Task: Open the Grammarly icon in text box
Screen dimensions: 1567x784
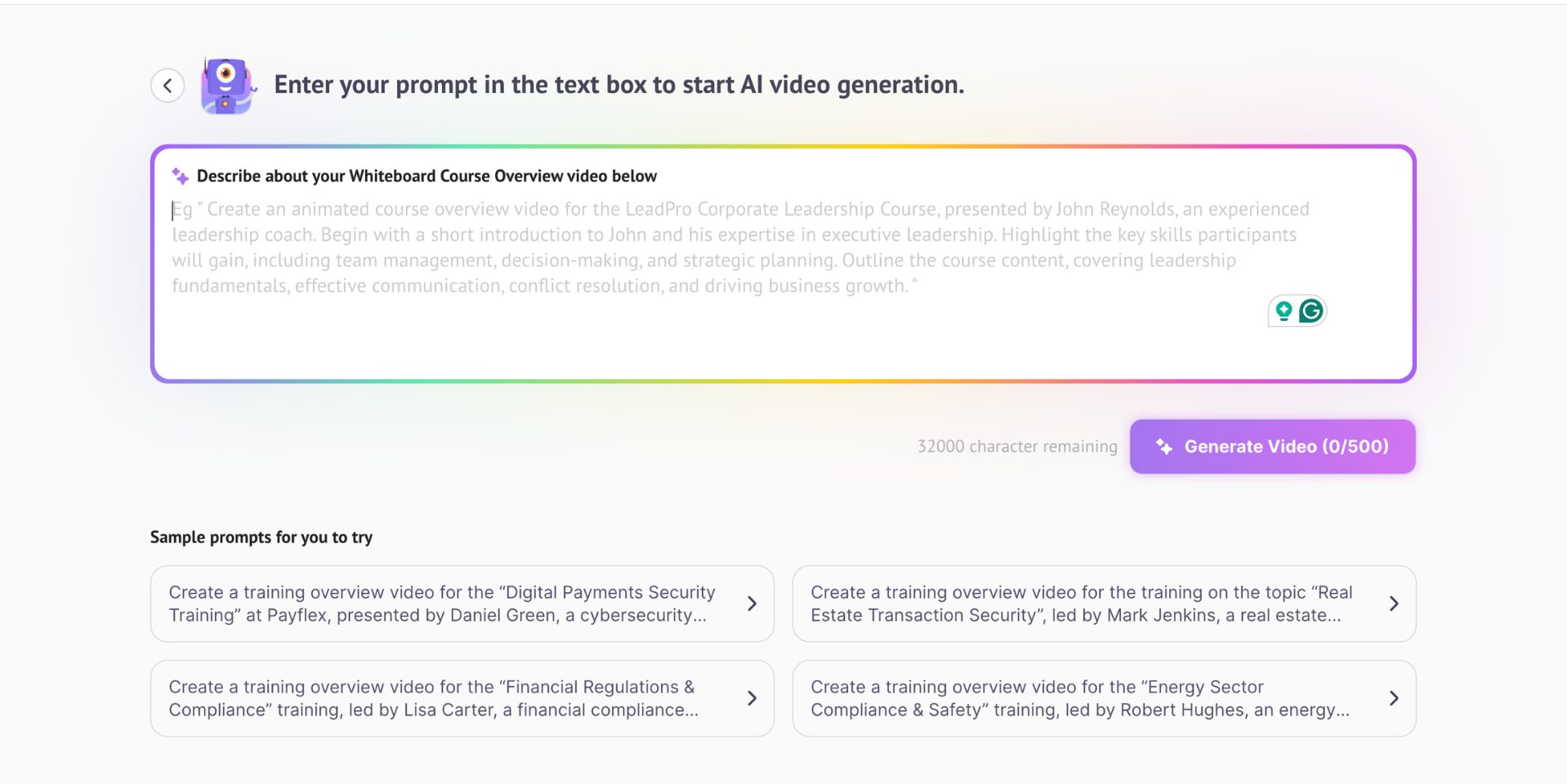Action: click(1311, 311)
